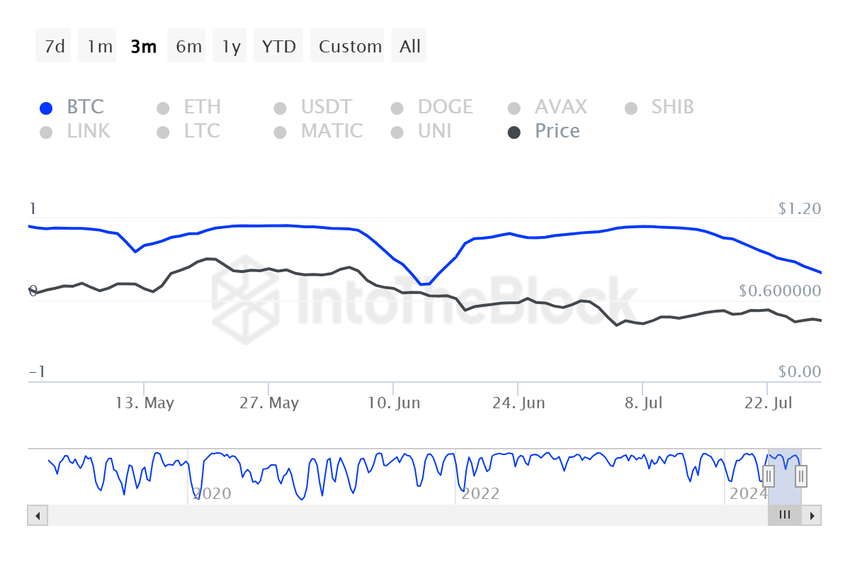Click the horizontal scrollbar thumb

tap(784, 516)
